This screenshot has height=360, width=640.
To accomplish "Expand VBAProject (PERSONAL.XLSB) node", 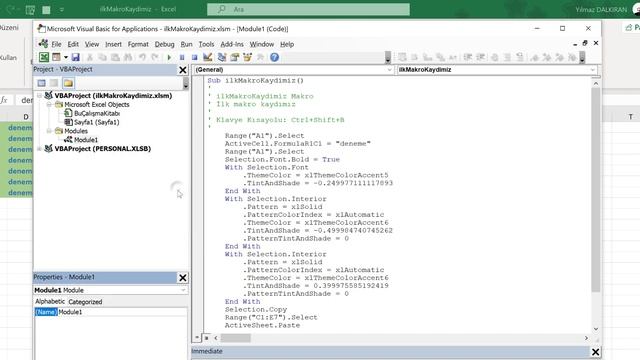I will [40, 149].
